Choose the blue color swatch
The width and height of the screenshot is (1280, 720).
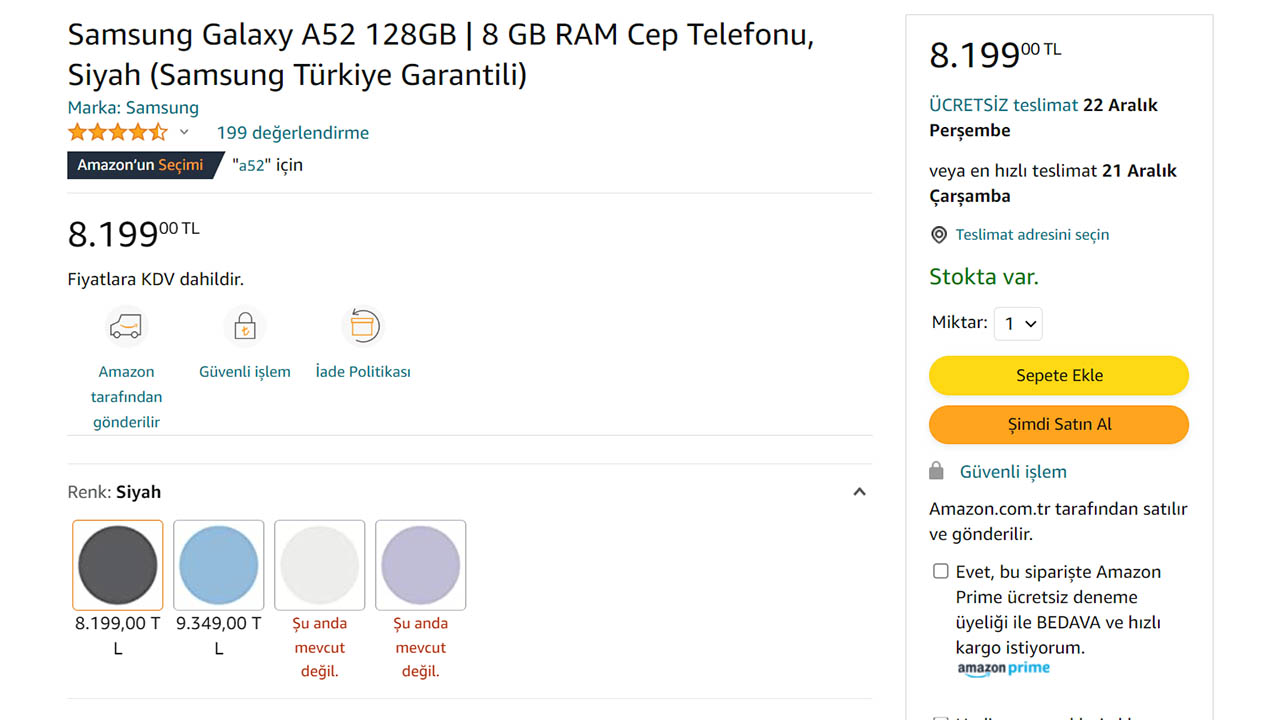(x=219, y=565)
